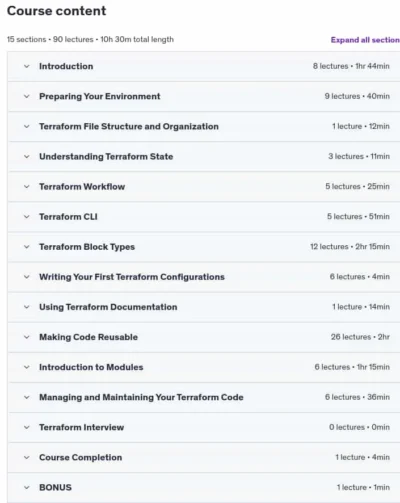Expand the Introduction section chevron

click(x=27, y=66)
